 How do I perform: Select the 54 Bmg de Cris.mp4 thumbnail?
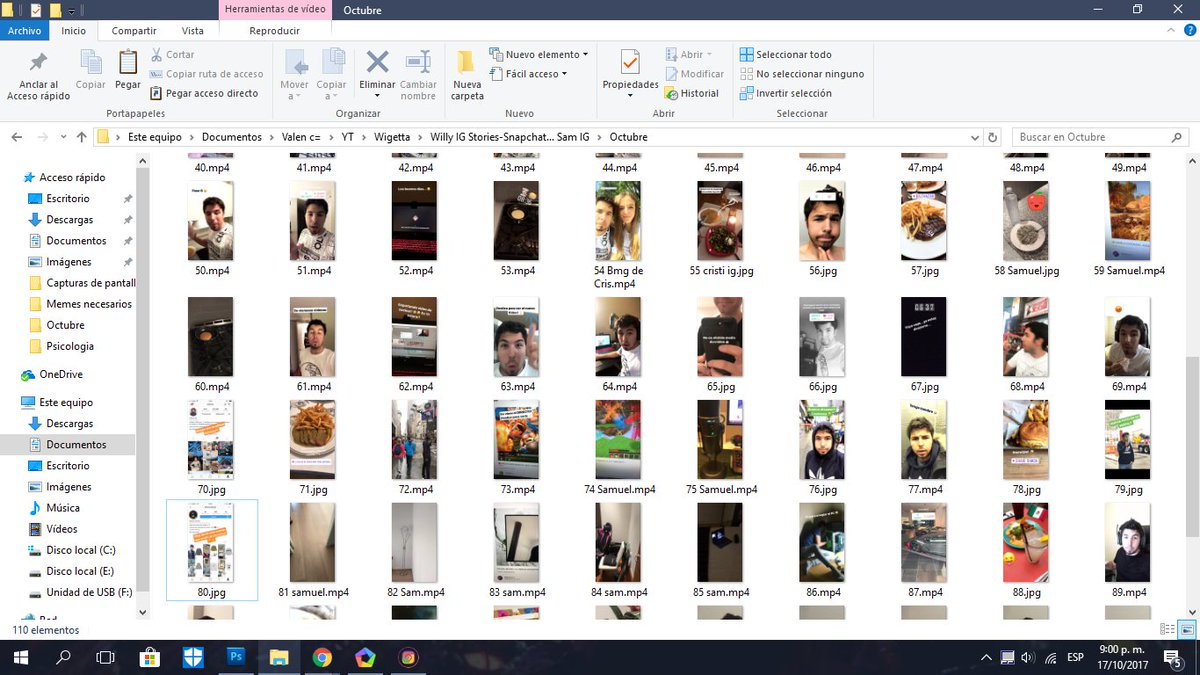[618, 221]
